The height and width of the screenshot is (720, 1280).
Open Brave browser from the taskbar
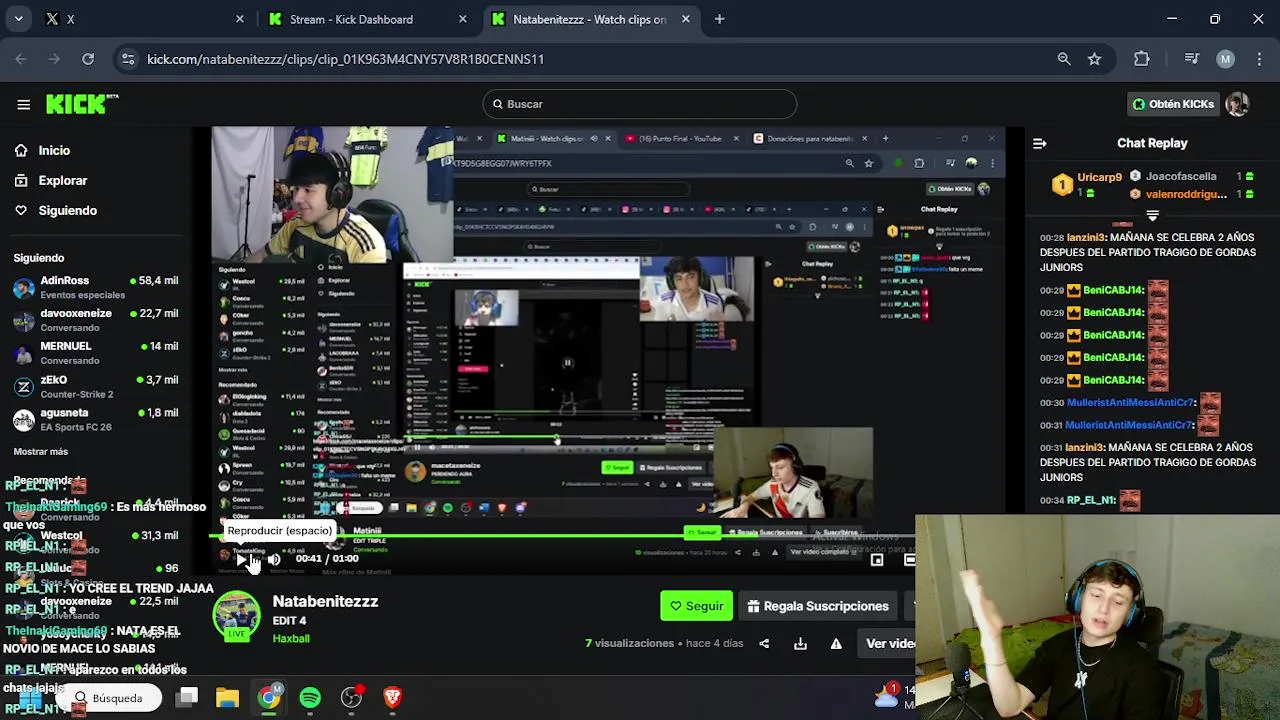point(392,697)
